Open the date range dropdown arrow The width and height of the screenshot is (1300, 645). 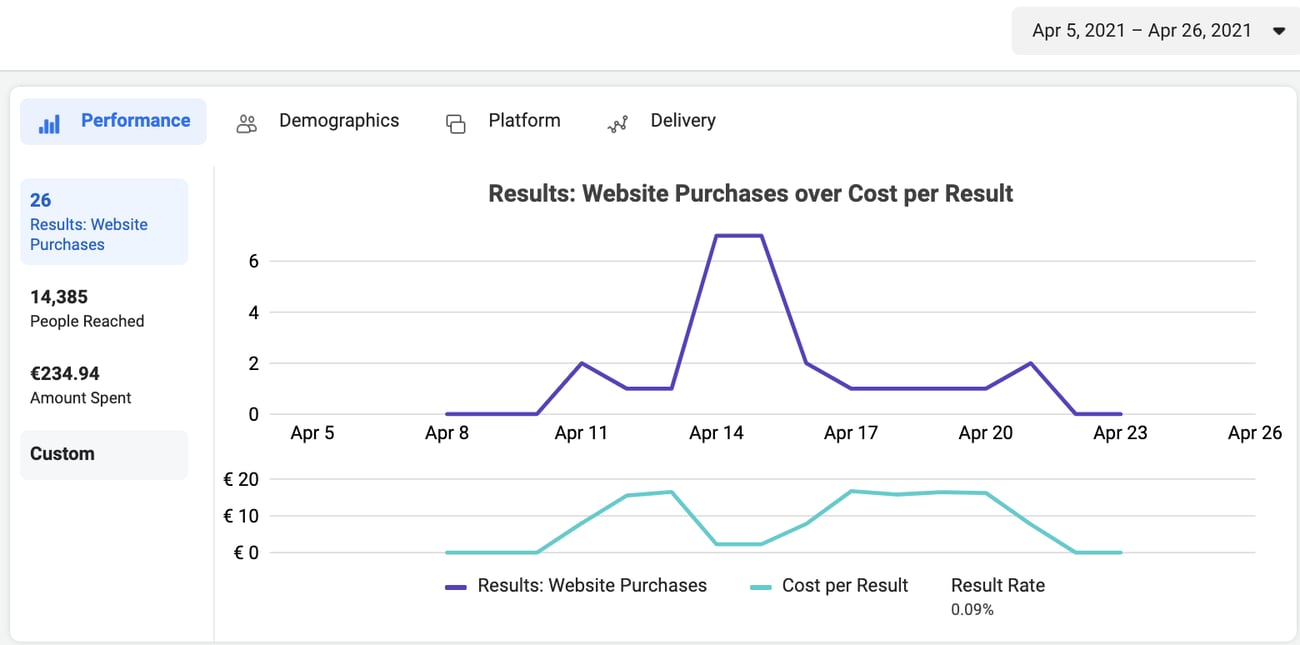1278,31
